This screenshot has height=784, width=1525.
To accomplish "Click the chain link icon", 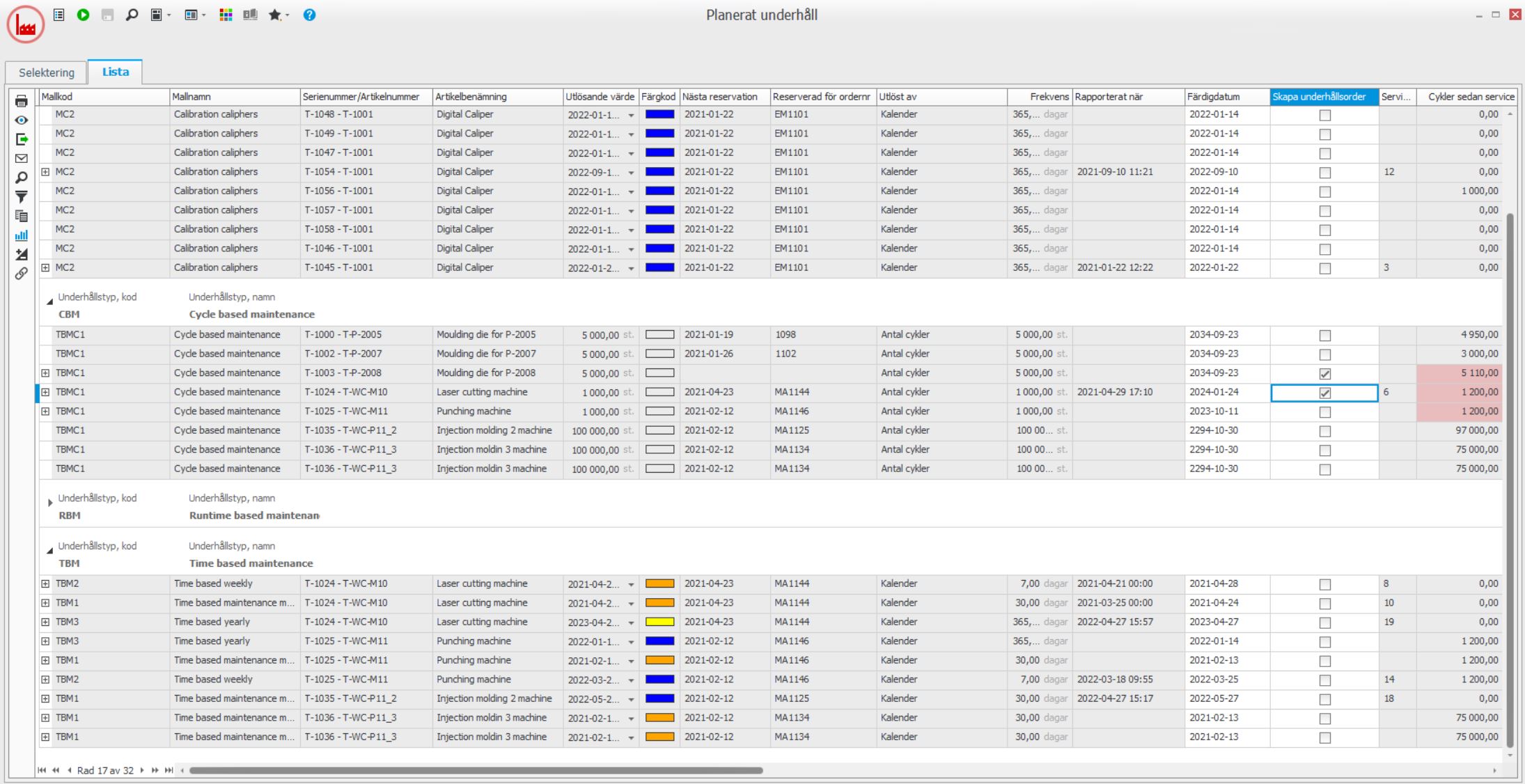I will [x=22, y=274].
